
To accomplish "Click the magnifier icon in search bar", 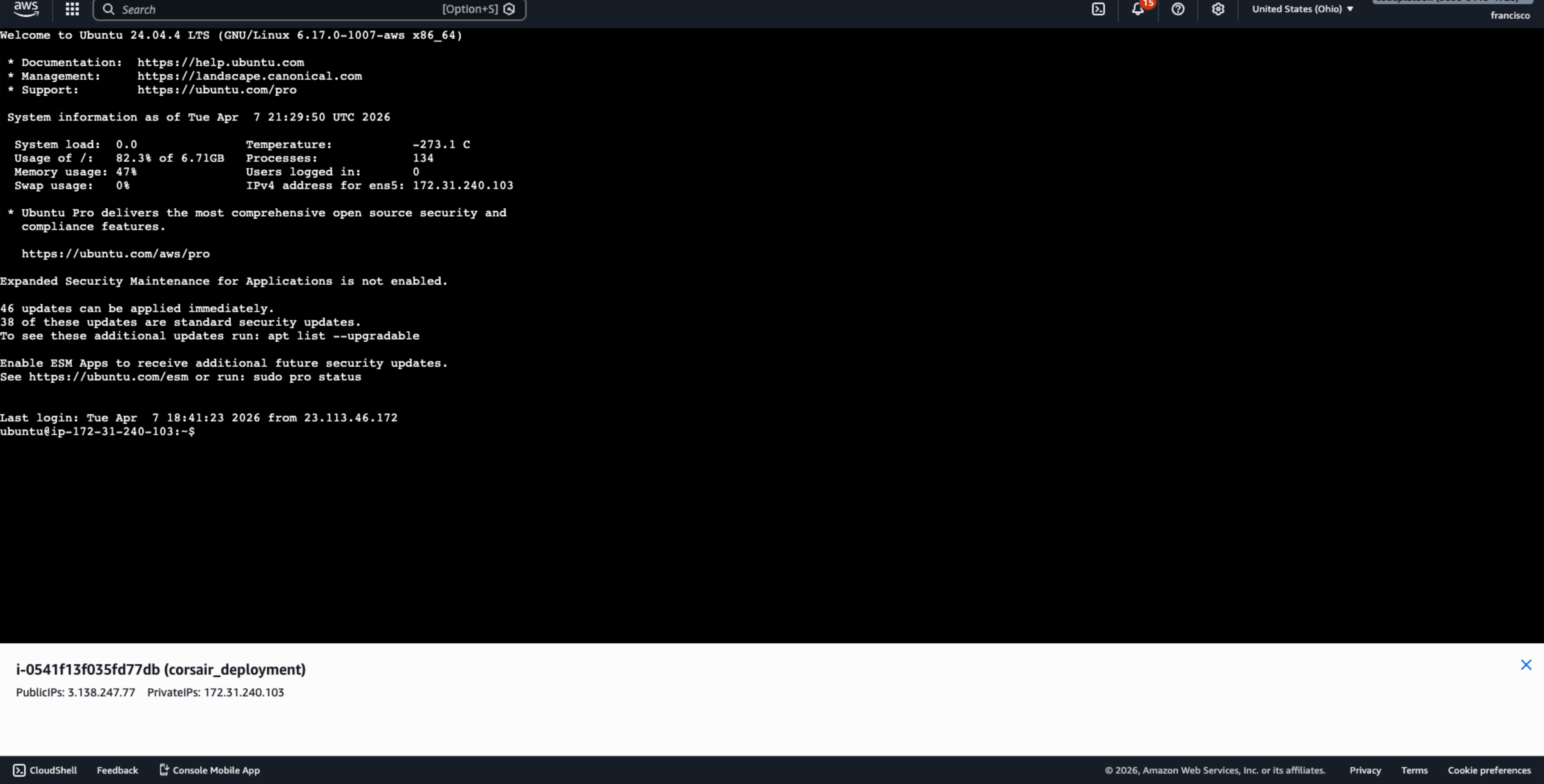I will [x=109, y=9].
